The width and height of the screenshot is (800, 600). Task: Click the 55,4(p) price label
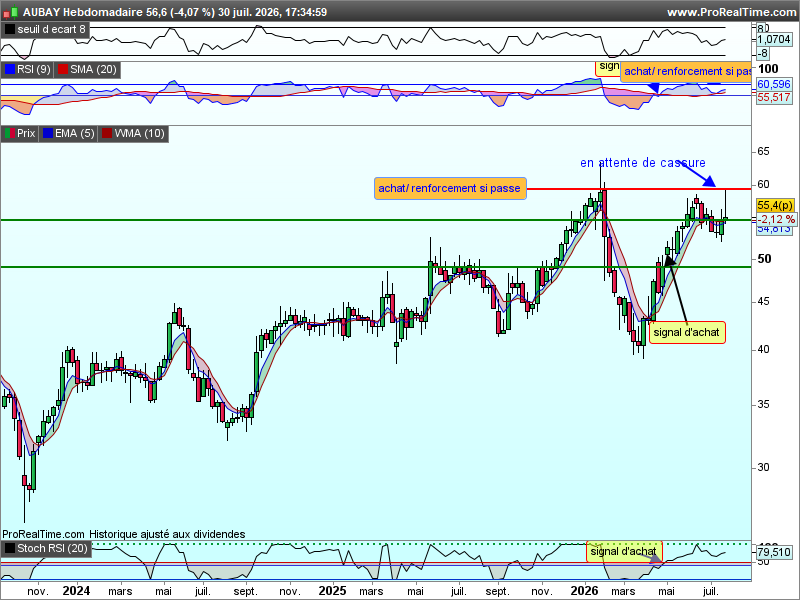click(775, 205)
